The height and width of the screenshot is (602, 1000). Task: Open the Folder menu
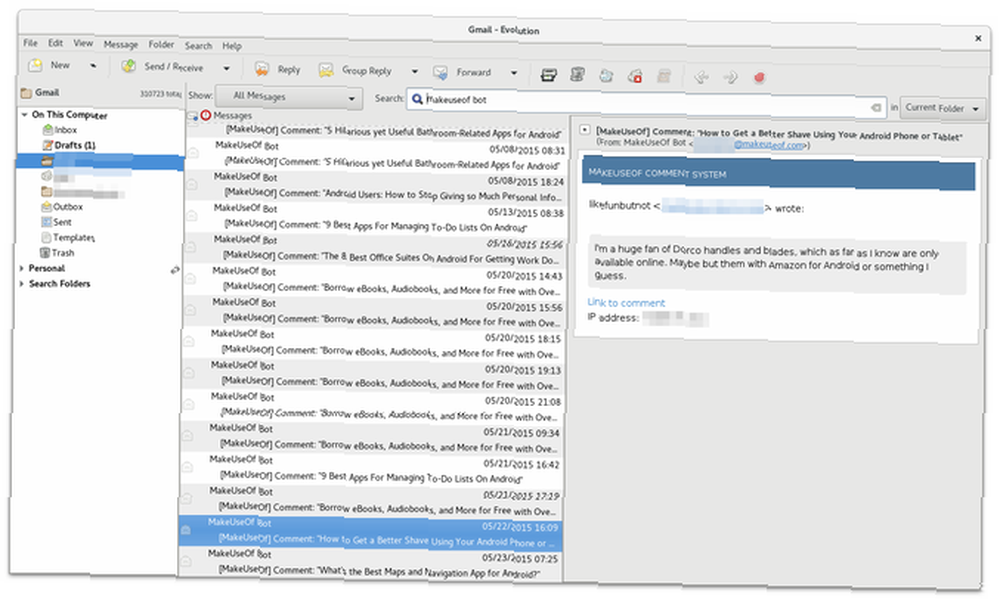tap(161, 45)
